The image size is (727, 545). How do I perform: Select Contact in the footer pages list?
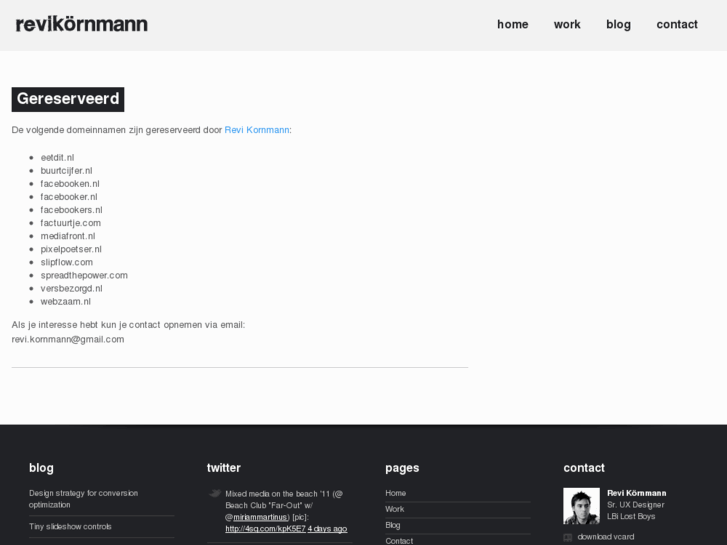pyautogui.click(x=399, y=540)
